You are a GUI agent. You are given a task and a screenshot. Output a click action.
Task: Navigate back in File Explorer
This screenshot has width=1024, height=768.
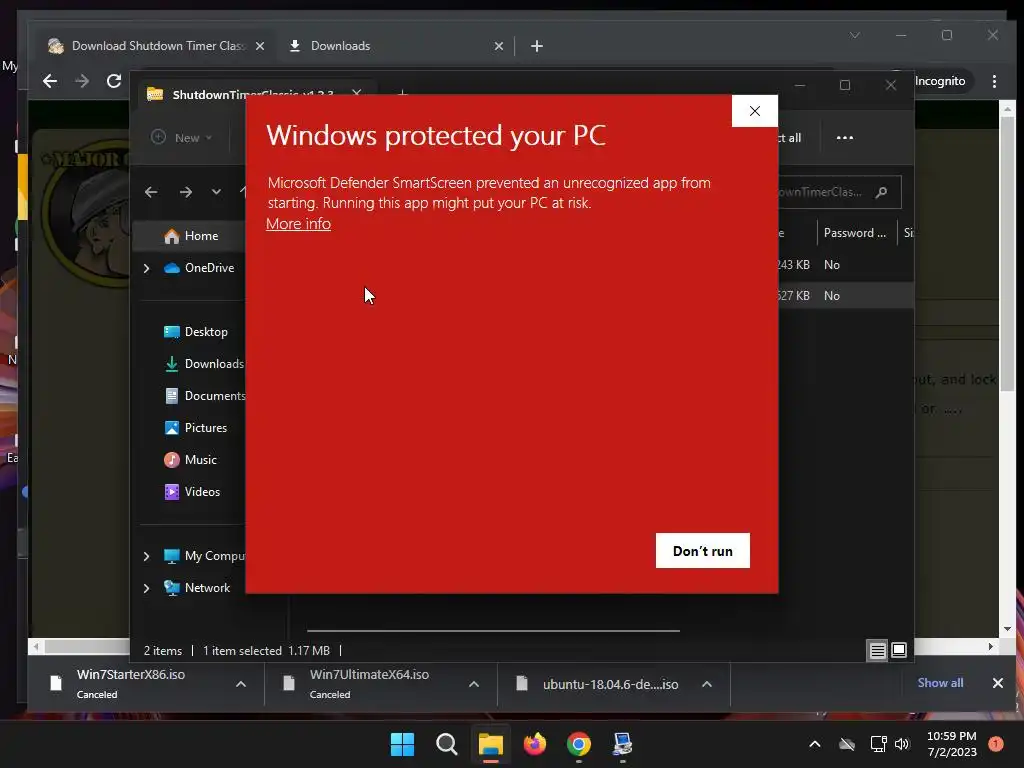point(152,192)
